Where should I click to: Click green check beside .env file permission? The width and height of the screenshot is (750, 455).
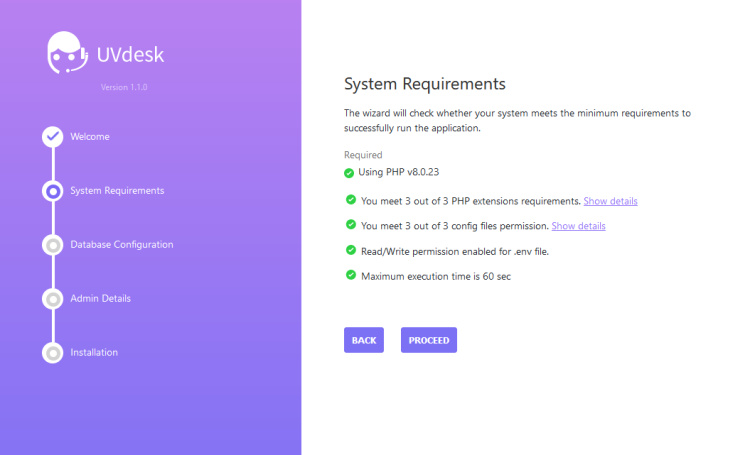coord(351,250)
